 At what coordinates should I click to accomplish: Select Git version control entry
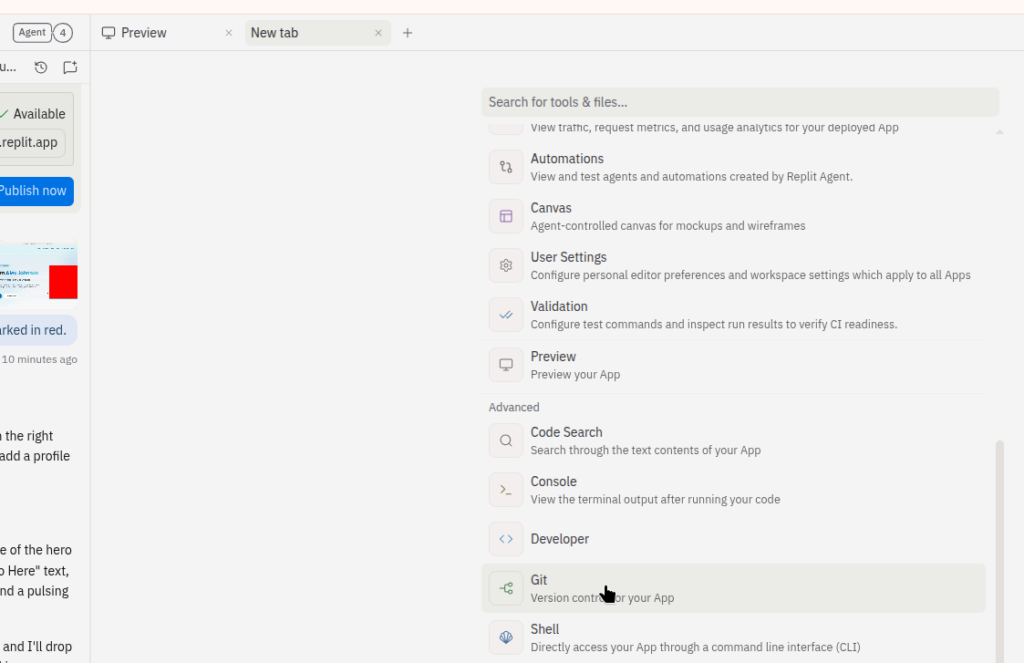click(x=733, y=588)
